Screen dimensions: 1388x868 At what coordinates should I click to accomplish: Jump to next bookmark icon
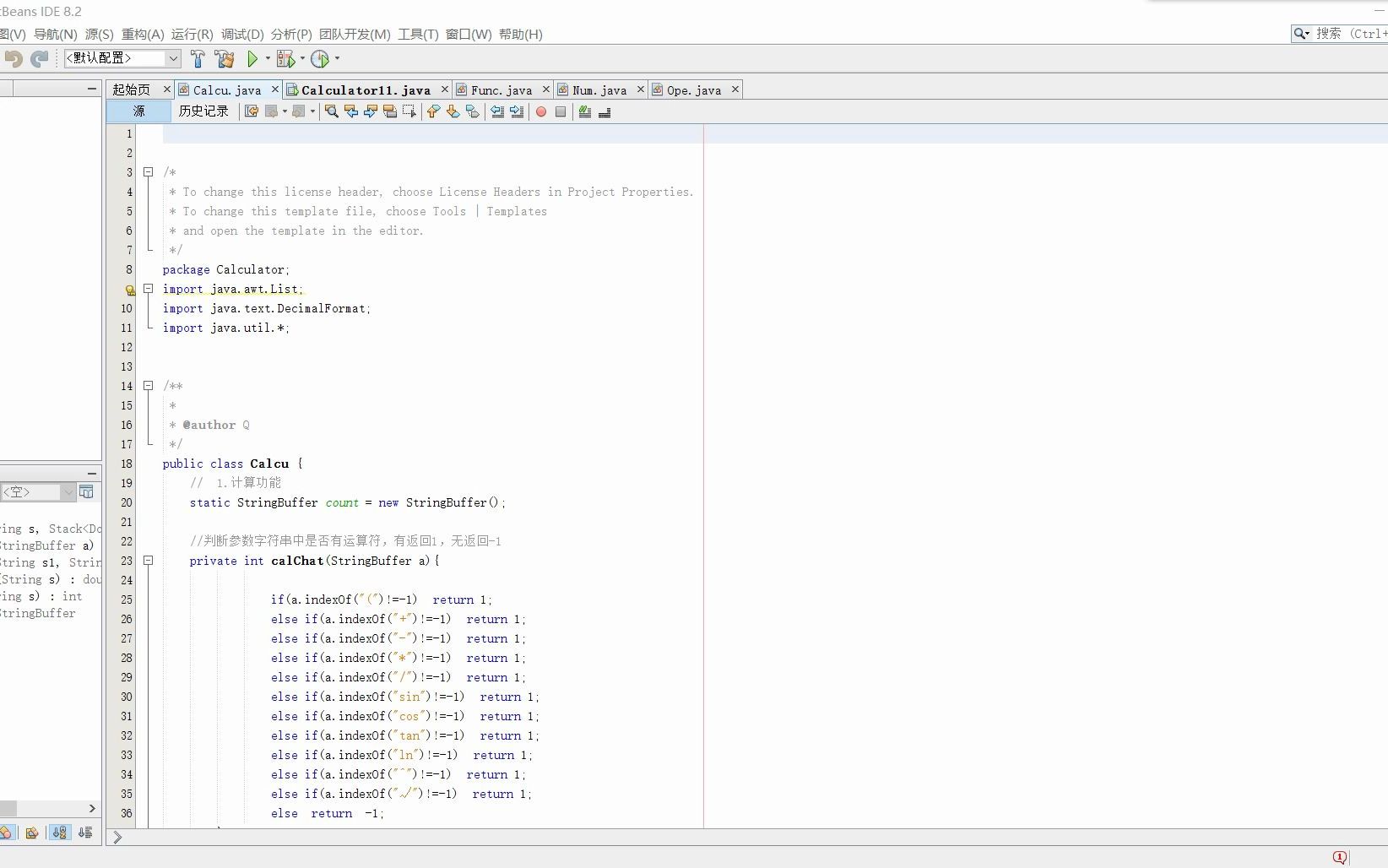pos(453,111)
